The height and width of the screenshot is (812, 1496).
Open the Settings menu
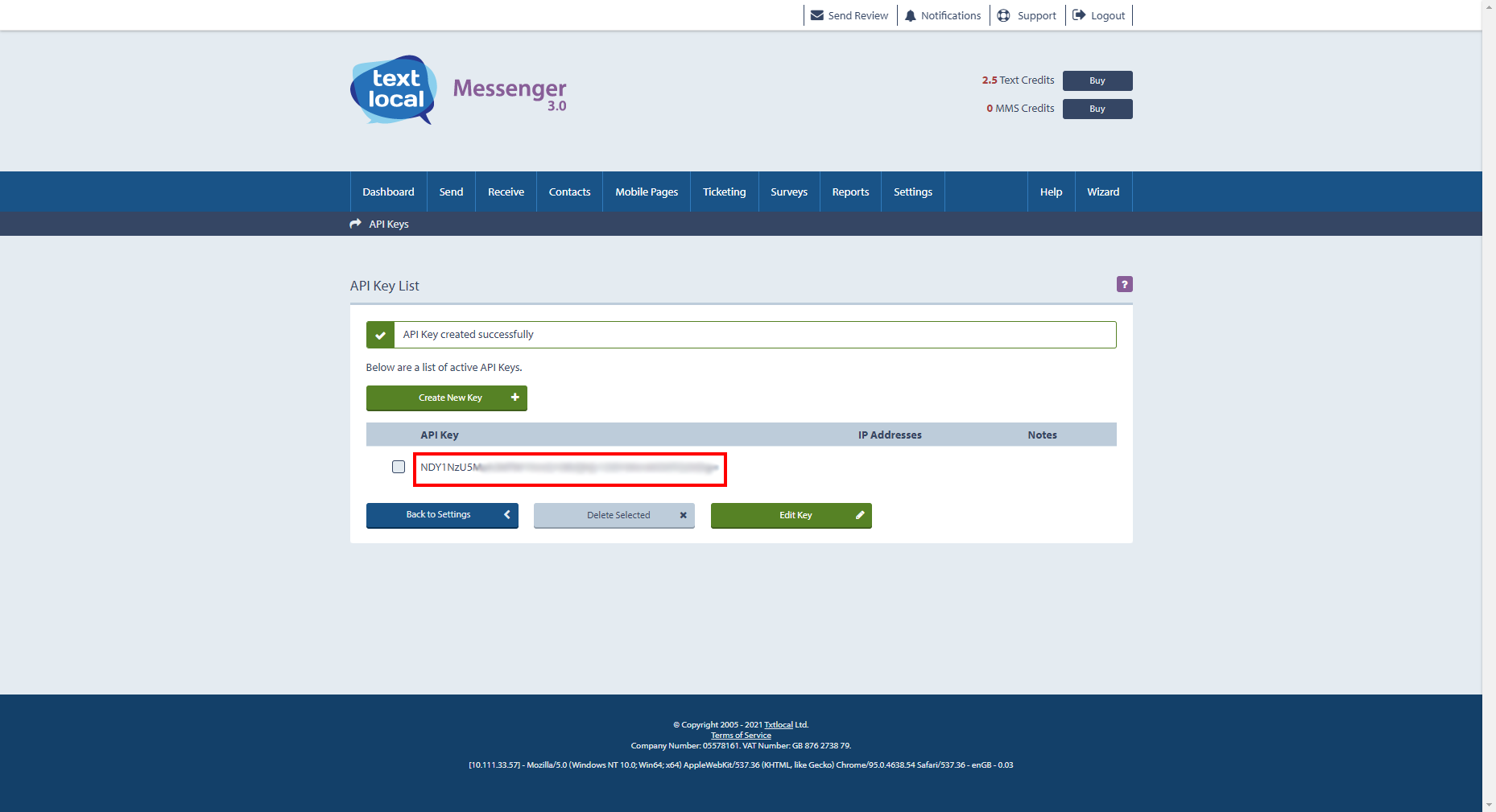913,192
